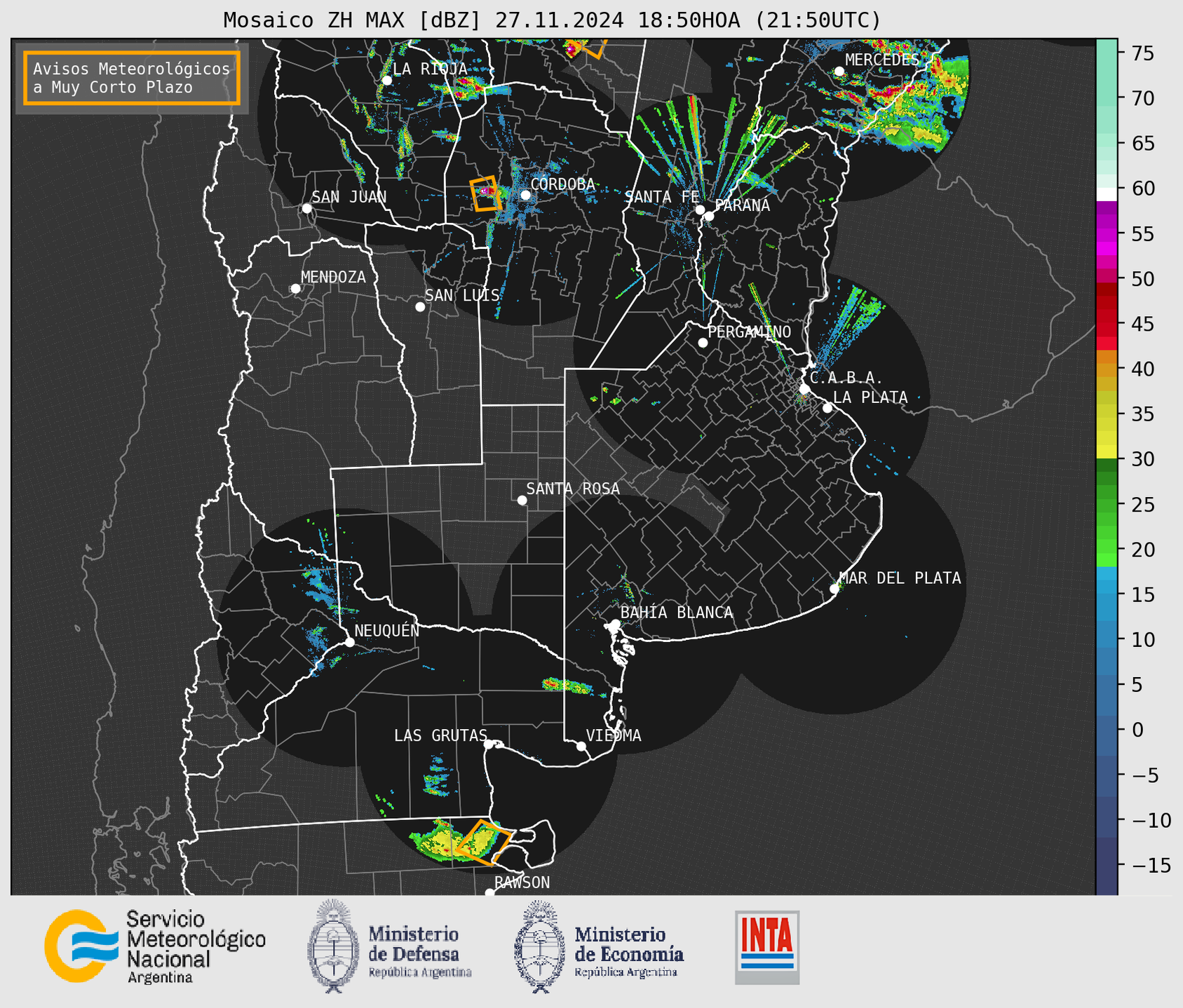Screen dimensions: 1183x1008
Task: Select the white city dot for Mercedes
Action: (x=839, y=71)
